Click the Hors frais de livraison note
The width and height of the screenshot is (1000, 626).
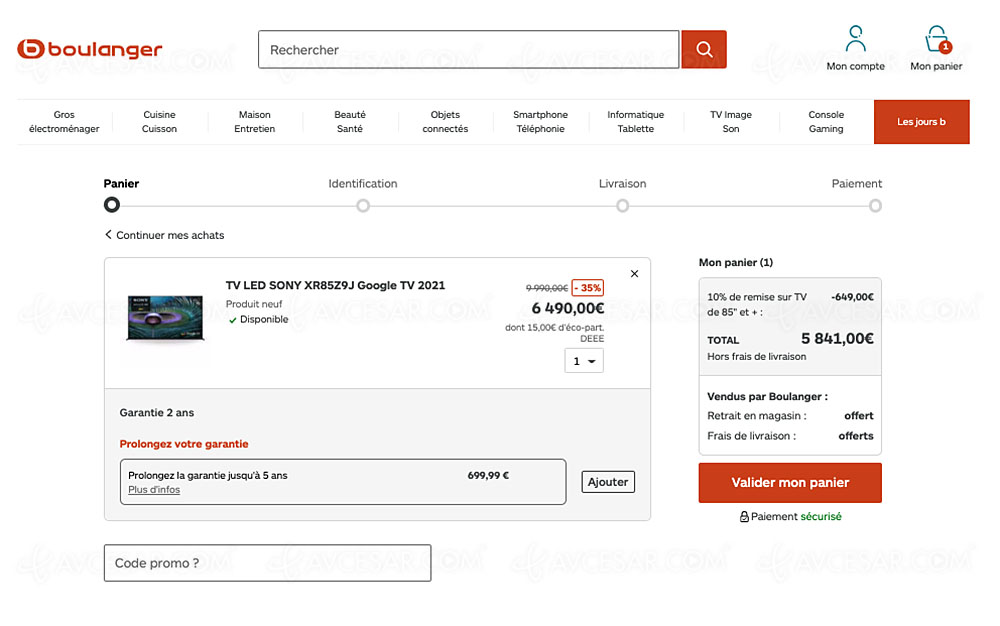tap(756, 357)
